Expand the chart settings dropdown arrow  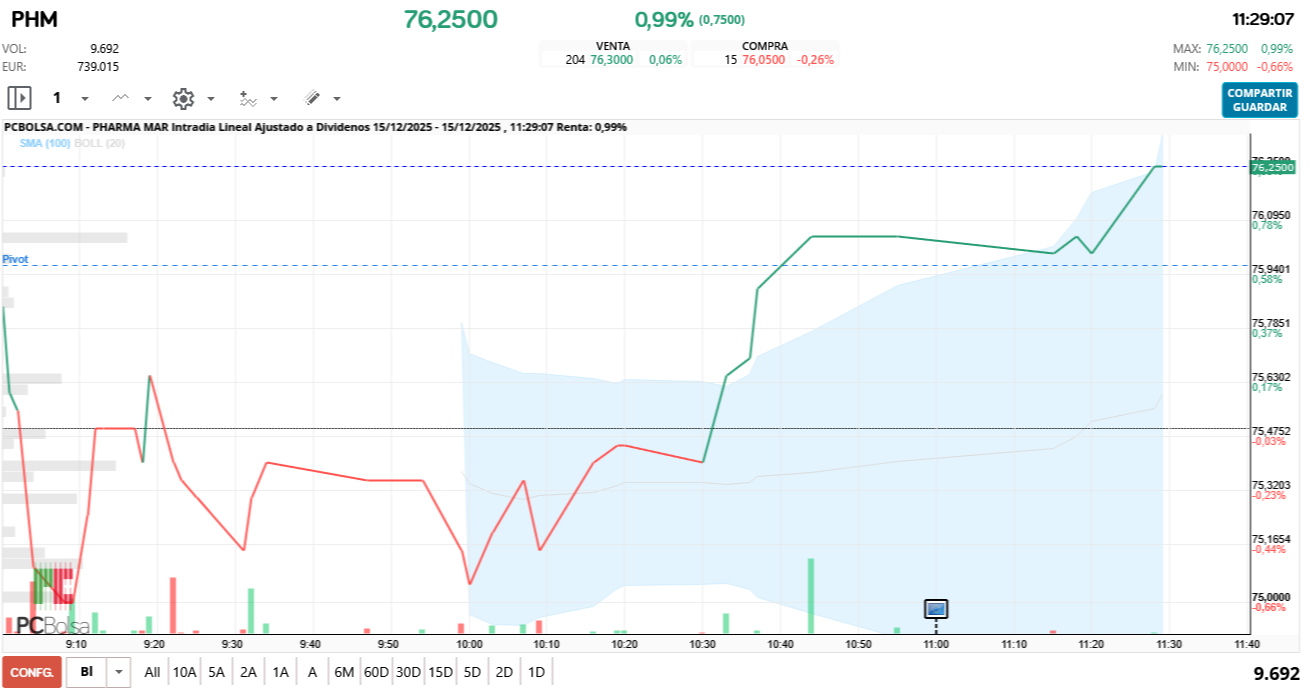coord(211,99)
